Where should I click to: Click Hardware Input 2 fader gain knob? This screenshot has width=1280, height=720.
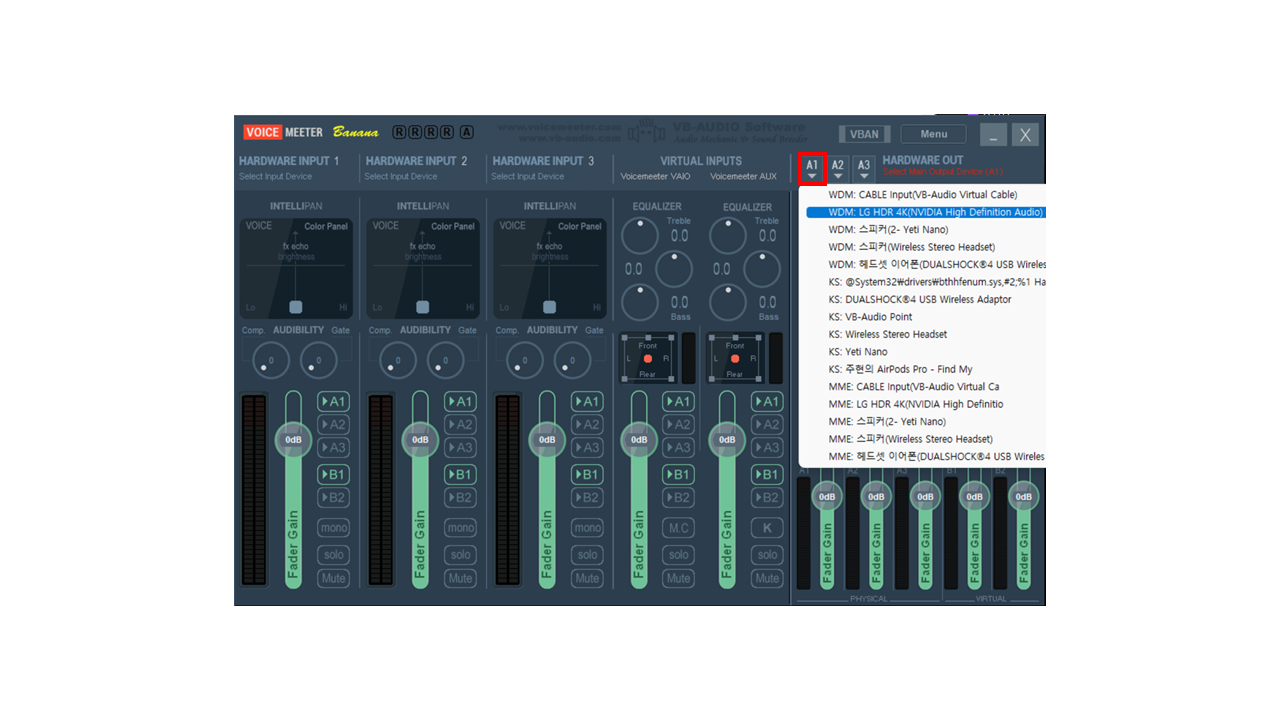[420, 440]
